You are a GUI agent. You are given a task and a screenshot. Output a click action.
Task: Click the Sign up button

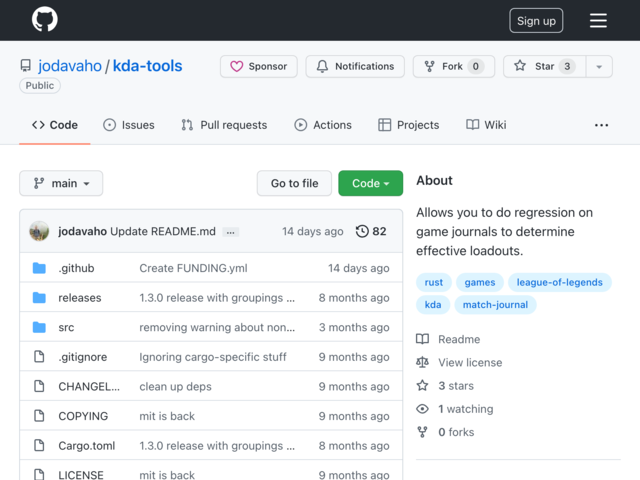[x=536, y=20]
